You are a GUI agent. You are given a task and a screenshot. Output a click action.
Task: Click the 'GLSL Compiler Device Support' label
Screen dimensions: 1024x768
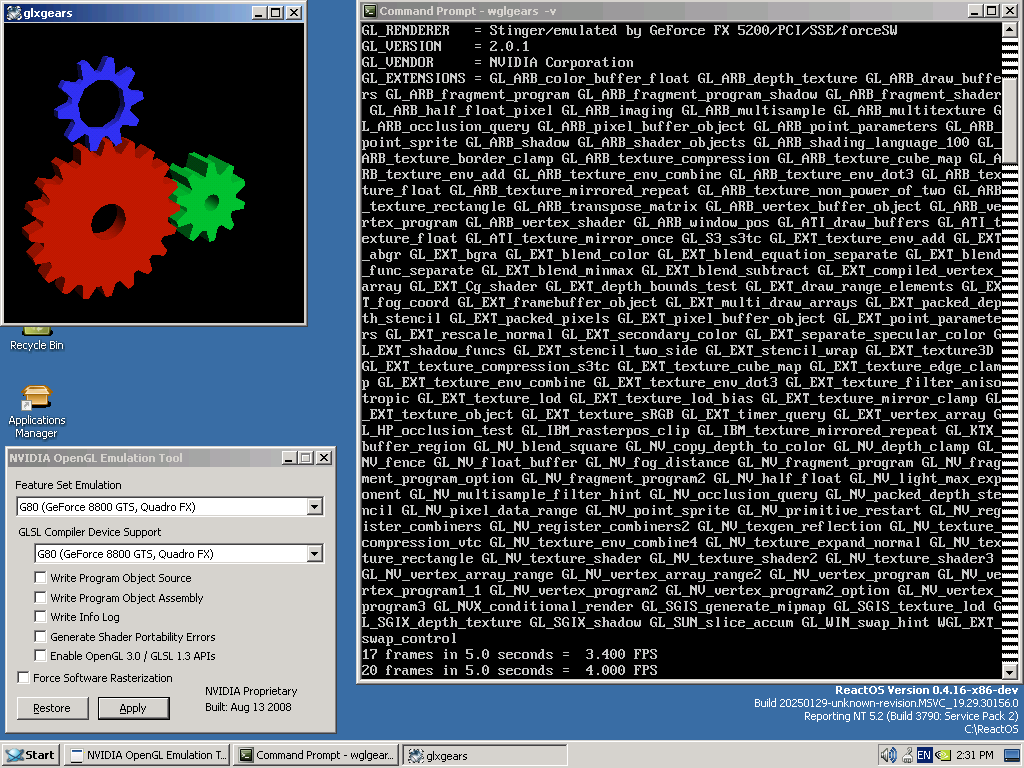tap(89, 532)
